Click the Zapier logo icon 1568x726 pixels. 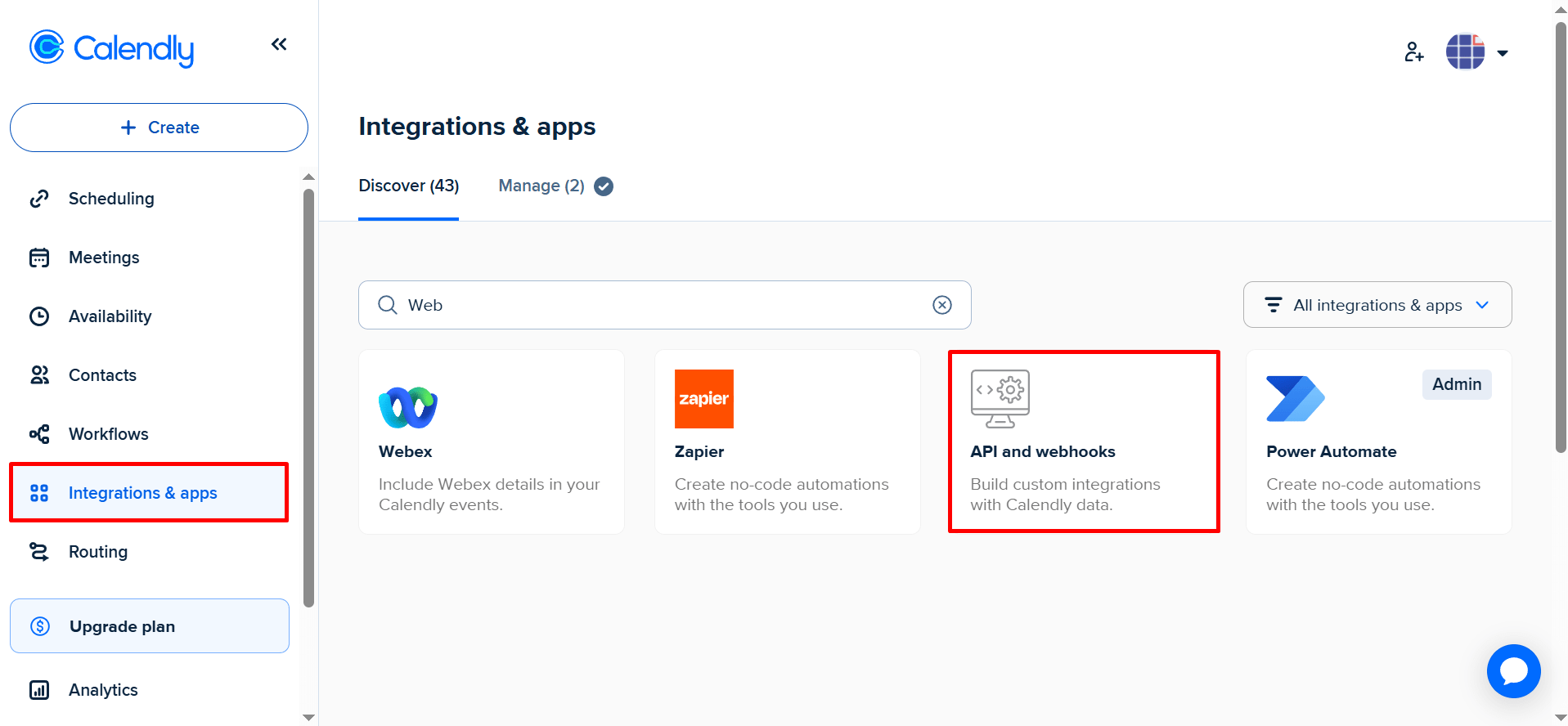tap(704, 399)
